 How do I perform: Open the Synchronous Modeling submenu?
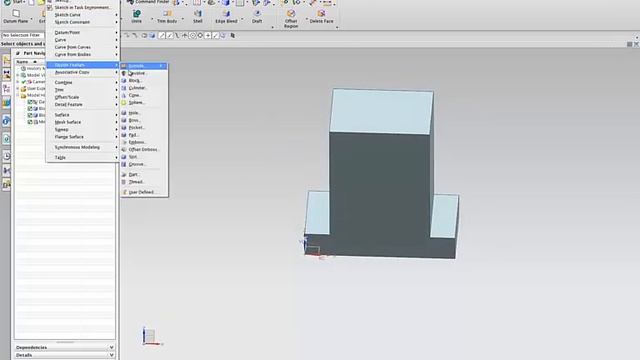click(x=82, y=147)
